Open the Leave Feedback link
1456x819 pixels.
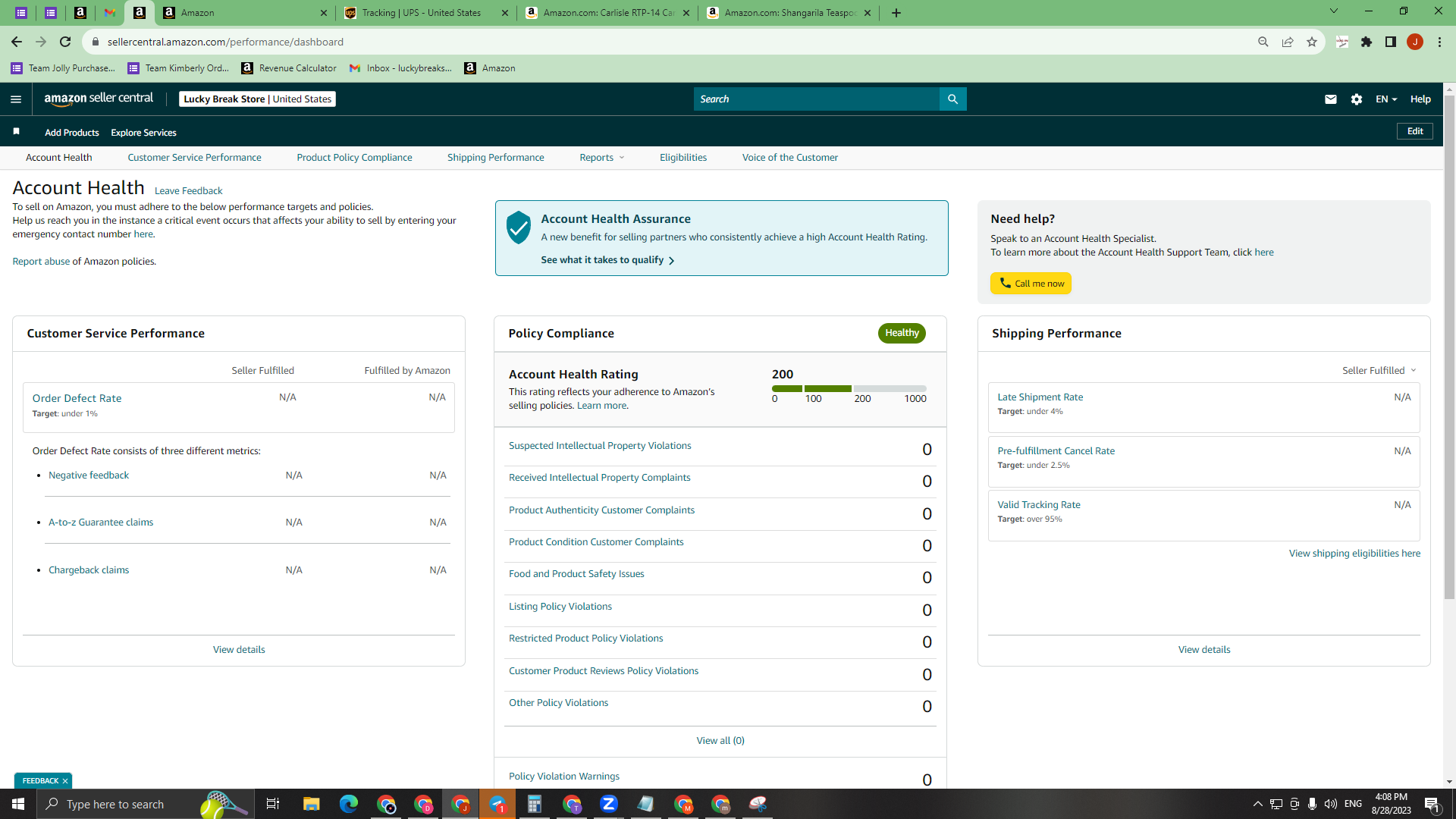click(188, 191)
